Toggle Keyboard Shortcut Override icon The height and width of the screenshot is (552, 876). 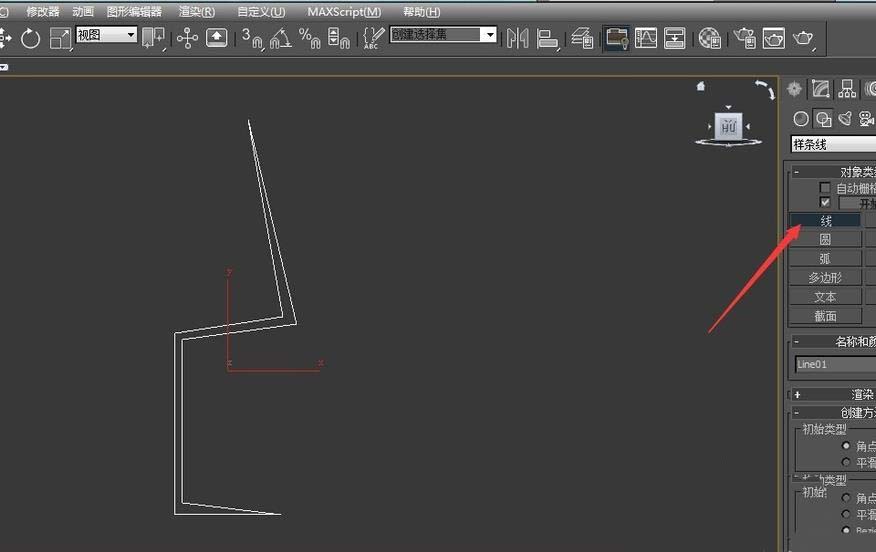click(217, 38)
